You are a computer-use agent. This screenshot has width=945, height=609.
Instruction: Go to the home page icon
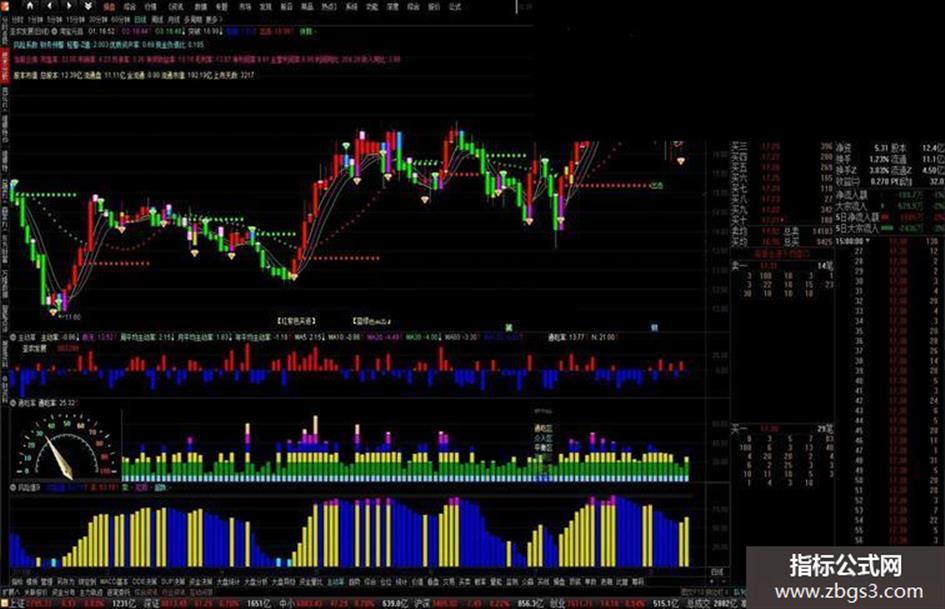click(30, 5)
